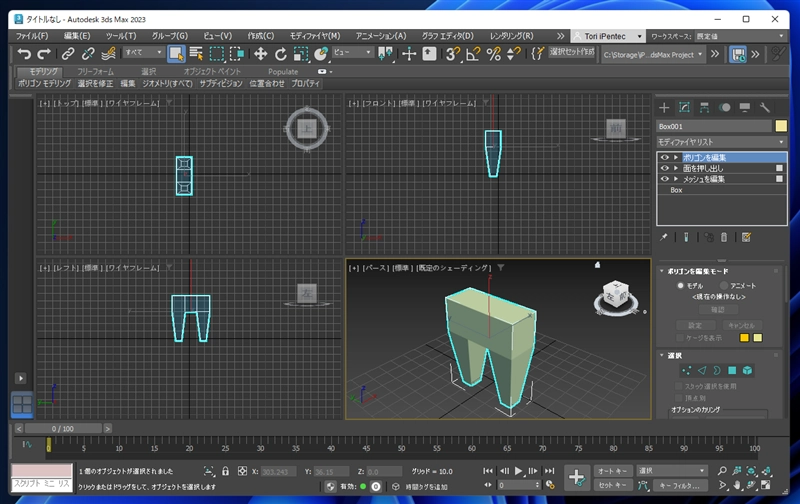Toggle Window/Crossing selection icon
This screenshot has height=504, width=800.
click(x=237, y=54)
